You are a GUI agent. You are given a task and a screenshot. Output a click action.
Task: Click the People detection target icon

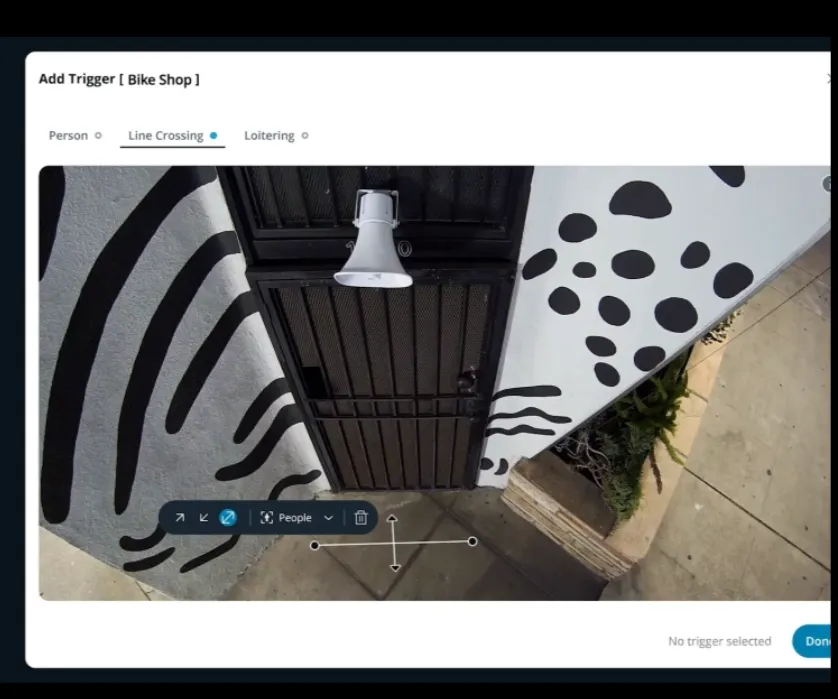(267, 518)
